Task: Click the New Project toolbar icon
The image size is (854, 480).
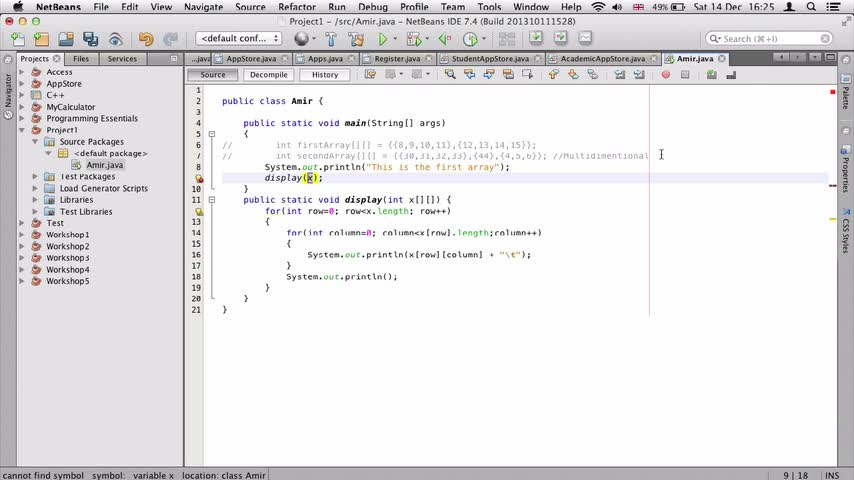Action: click(x=41, y=39)
